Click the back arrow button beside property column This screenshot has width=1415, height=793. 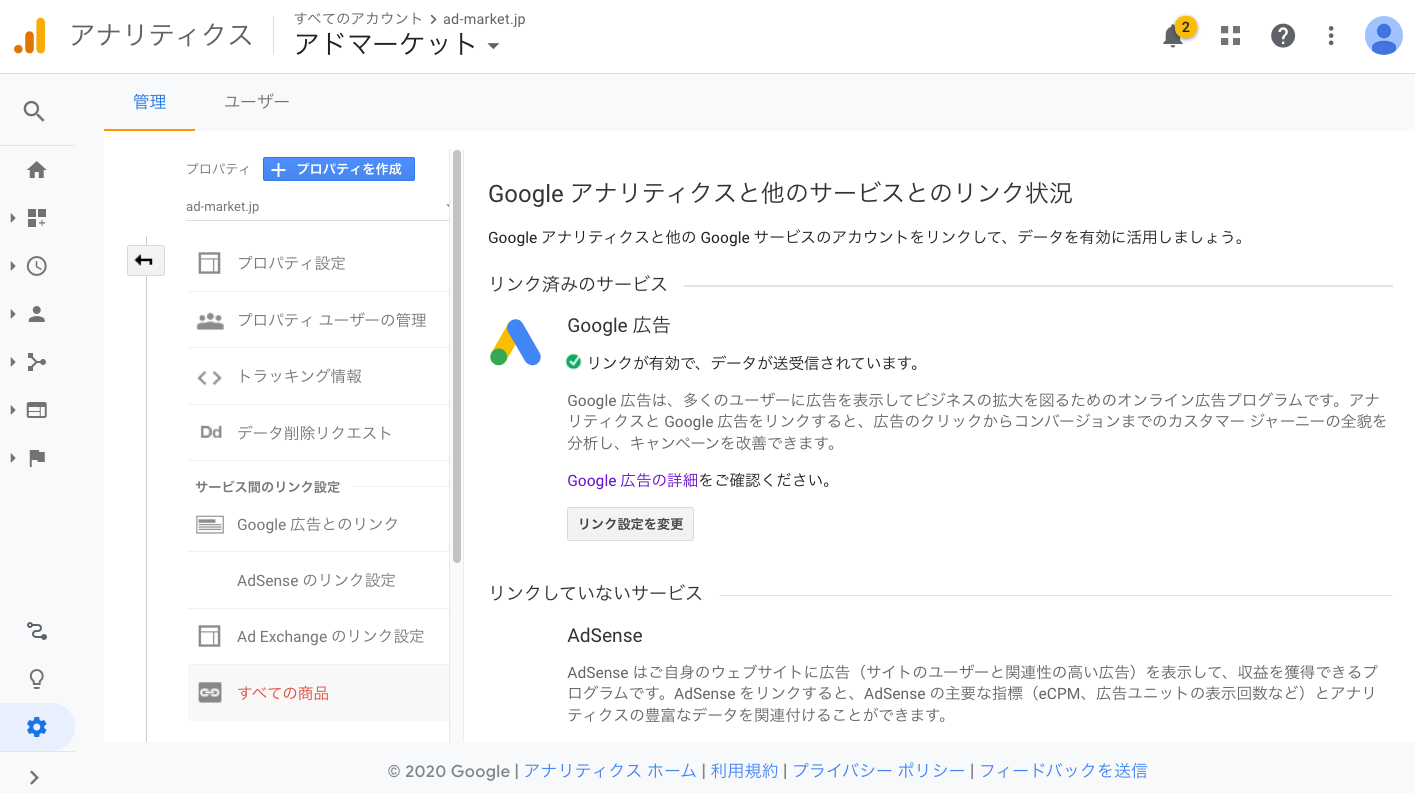tap(145, 261)
